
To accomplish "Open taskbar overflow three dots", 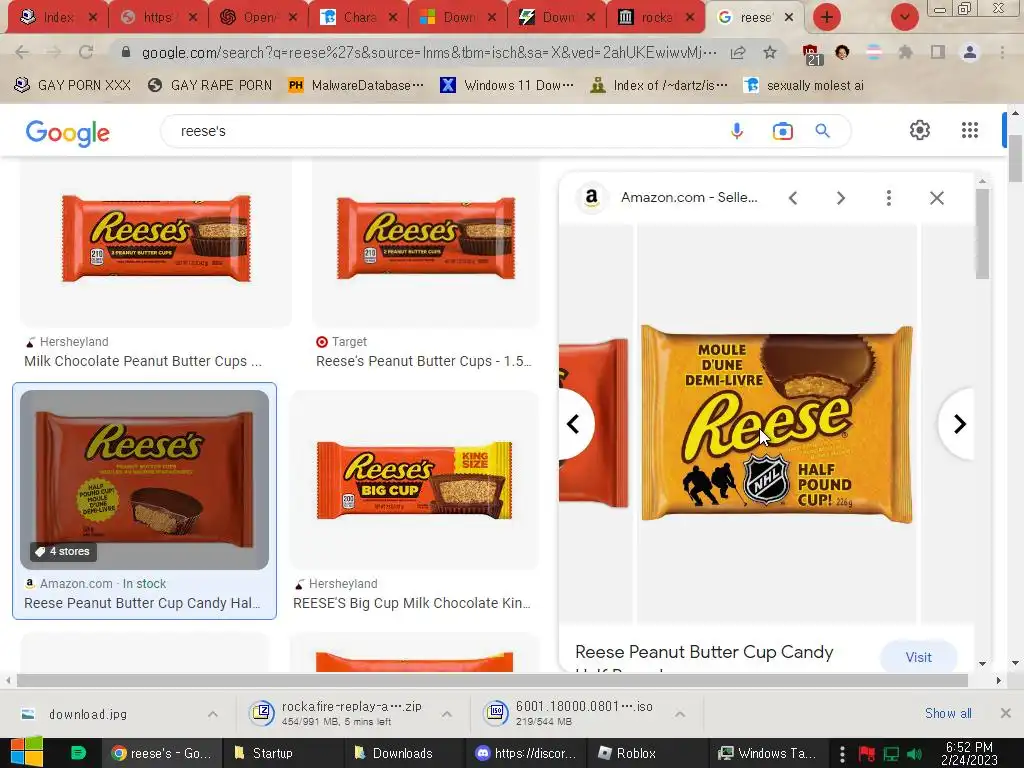I will (x=842, y=754).
